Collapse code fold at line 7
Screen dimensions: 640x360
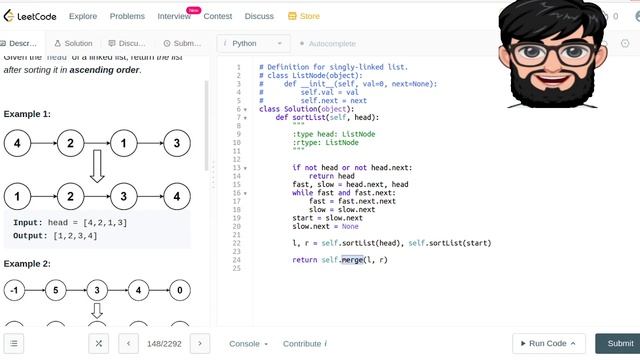pyautogui.click(x=245, y=118)
